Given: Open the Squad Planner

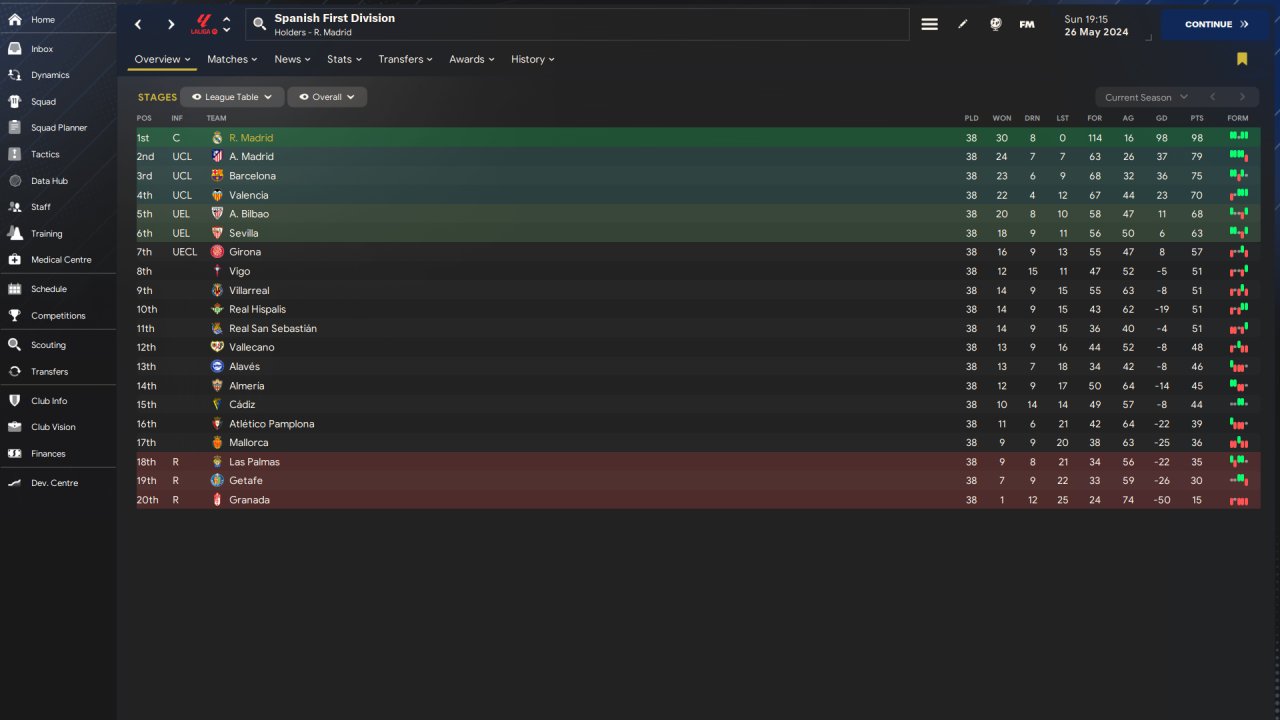Looking at the screenshot, I should tap(58, 128).
